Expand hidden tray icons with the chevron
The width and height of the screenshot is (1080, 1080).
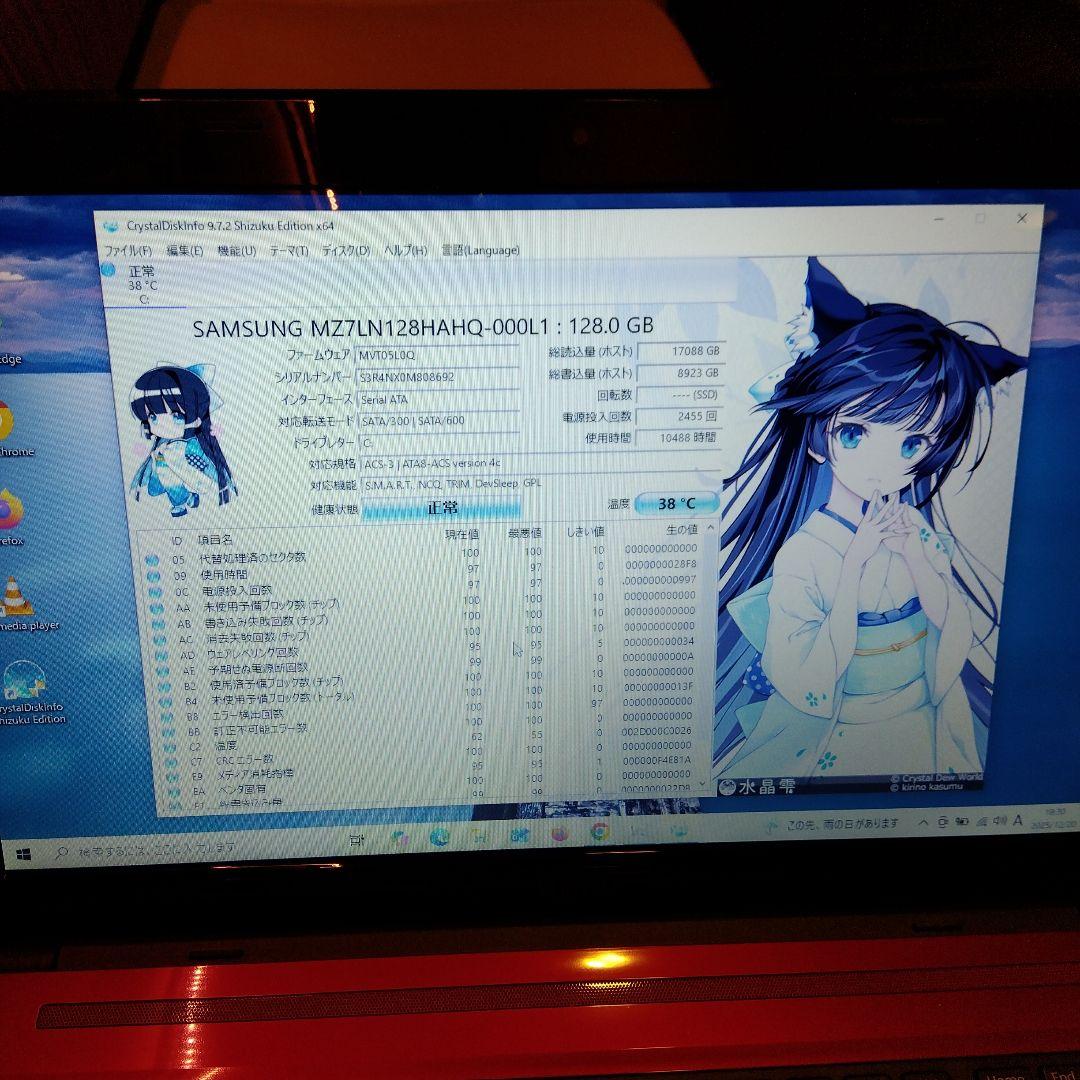pos(923,821)
